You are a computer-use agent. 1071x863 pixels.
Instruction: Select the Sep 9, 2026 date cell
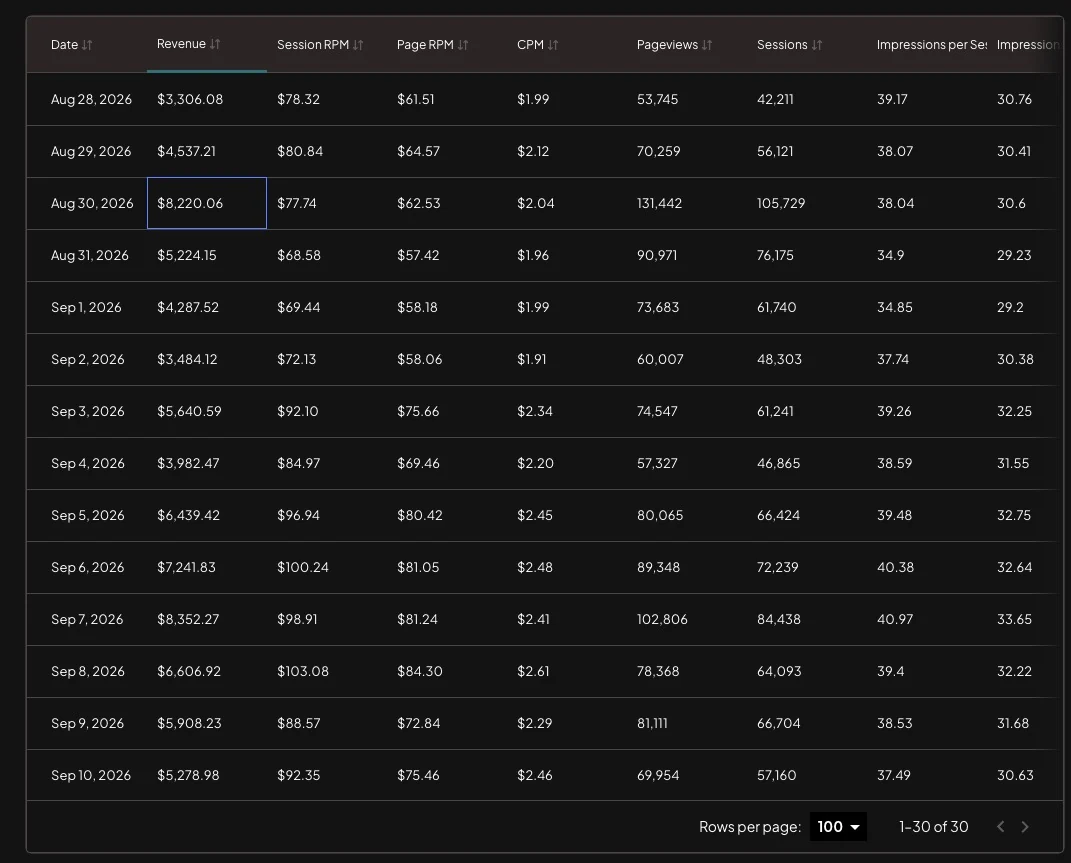point(87,723)
